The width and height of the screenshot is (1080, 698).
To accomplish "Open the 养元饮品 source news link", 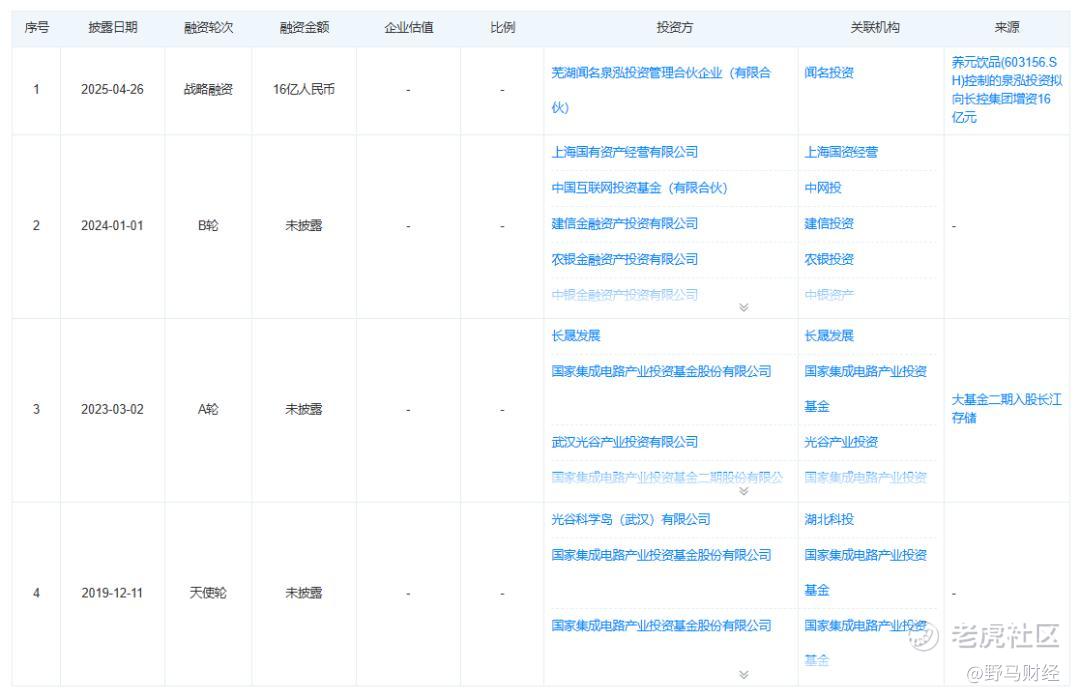I will click(1006, 90).
